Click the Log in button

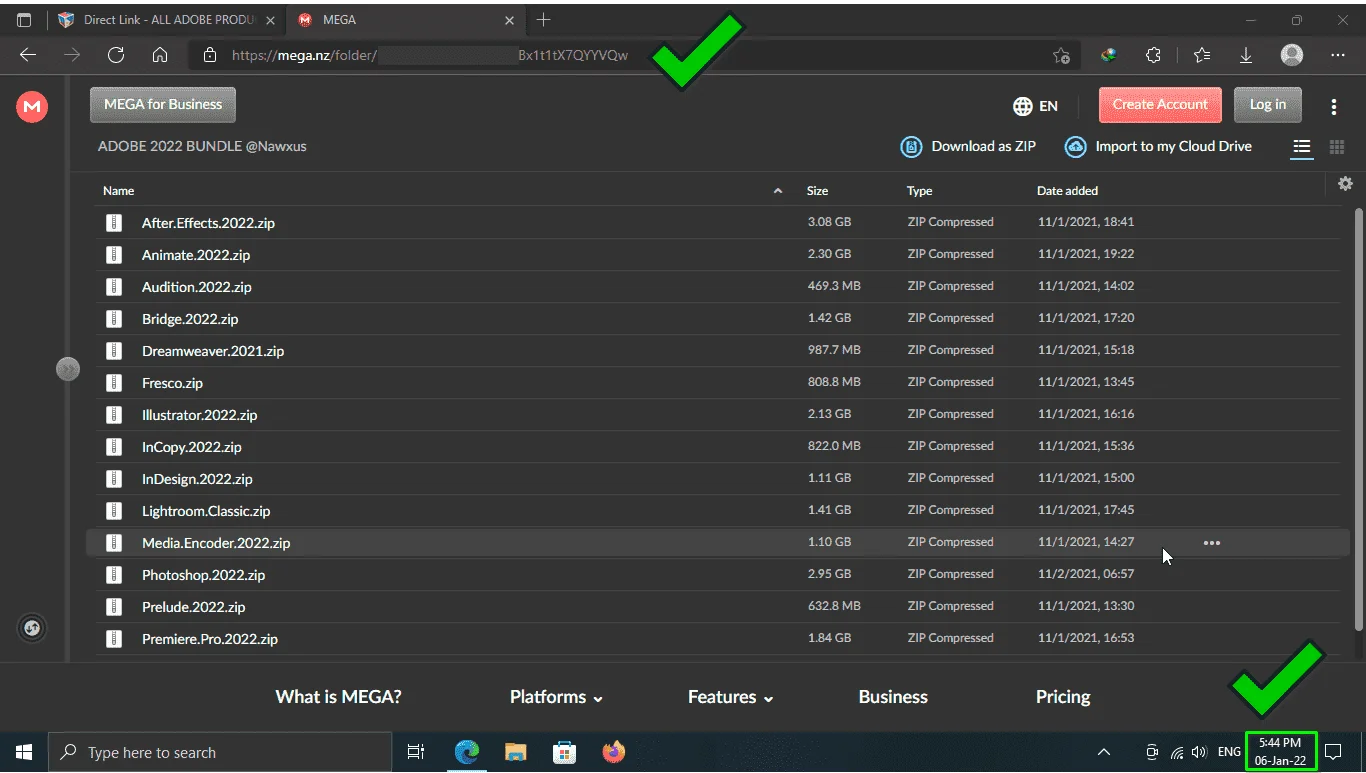(1267, 104)
